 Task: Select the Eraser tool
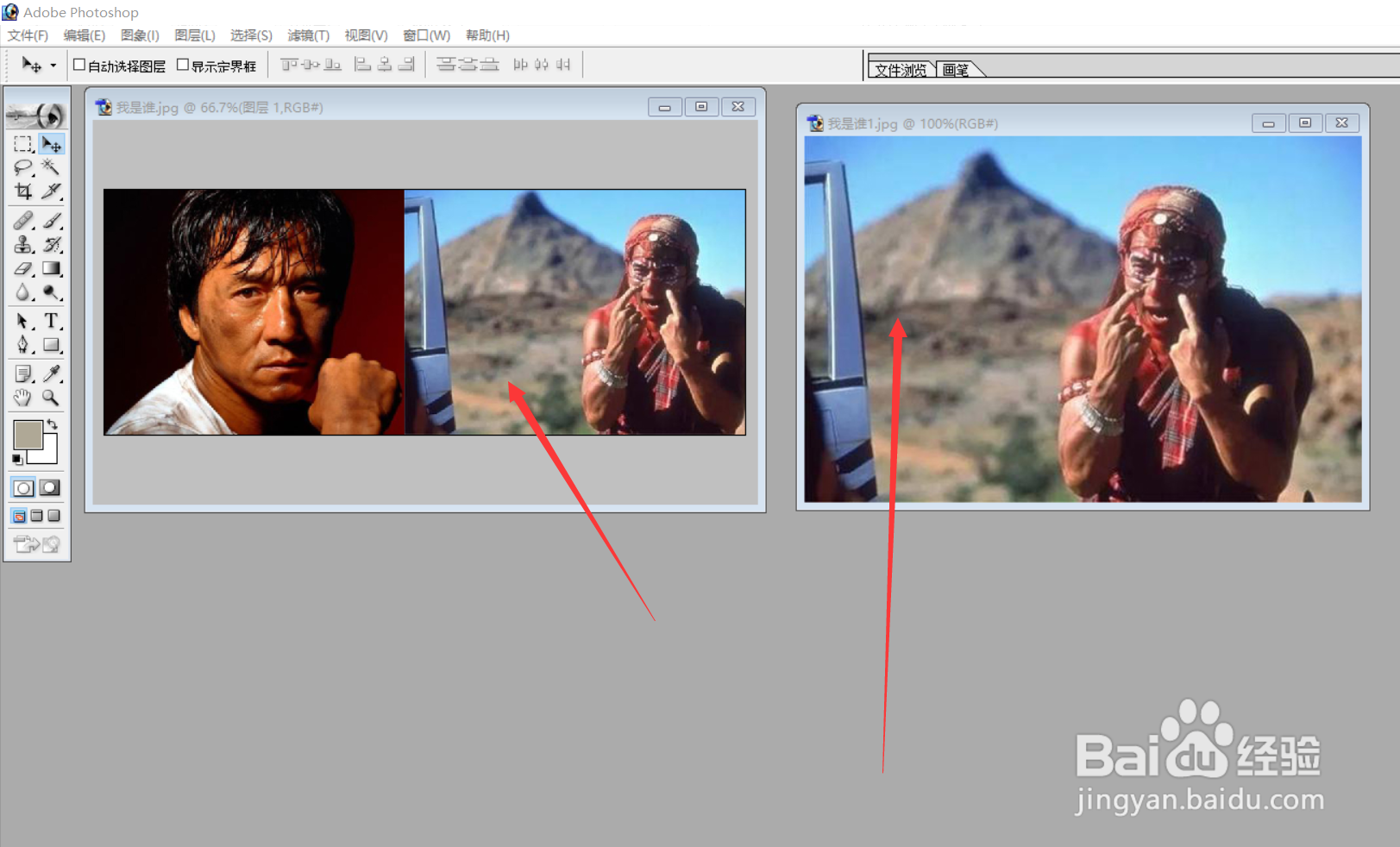[x=23, y=269]
